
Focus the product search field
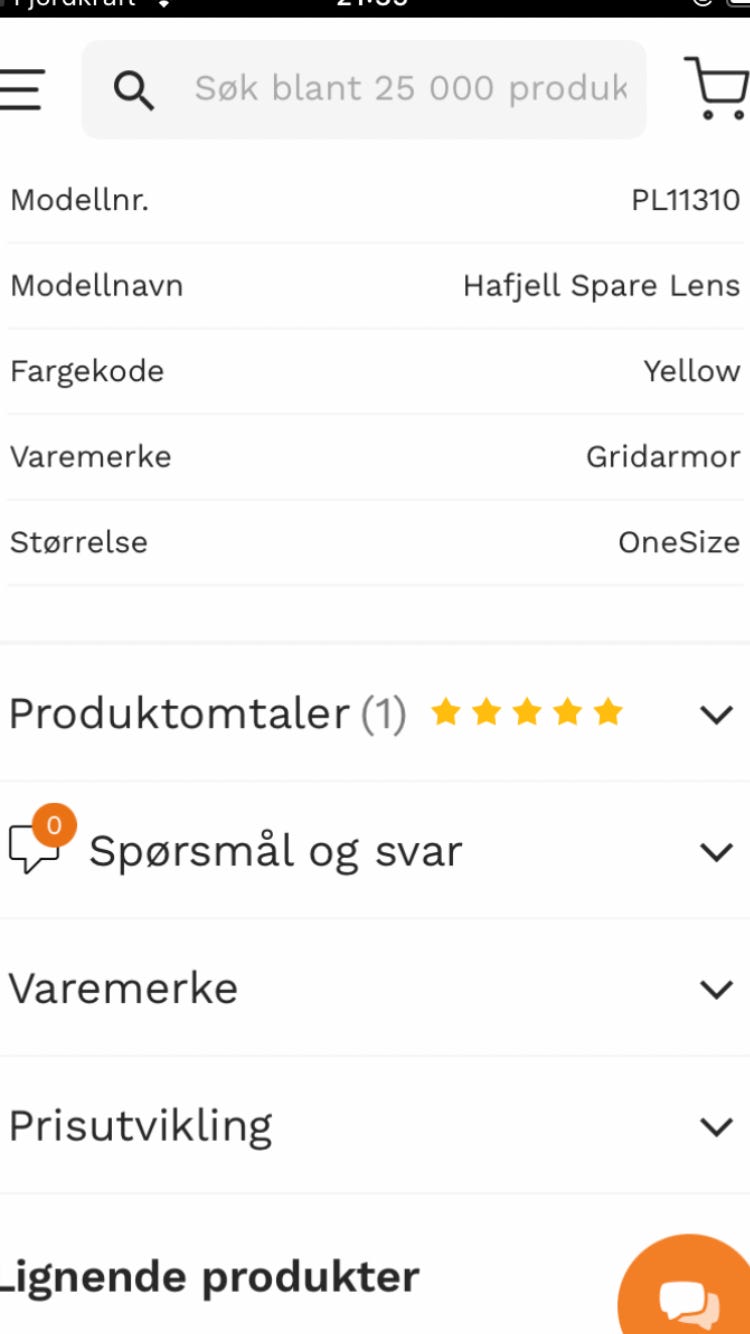[410, 89]
